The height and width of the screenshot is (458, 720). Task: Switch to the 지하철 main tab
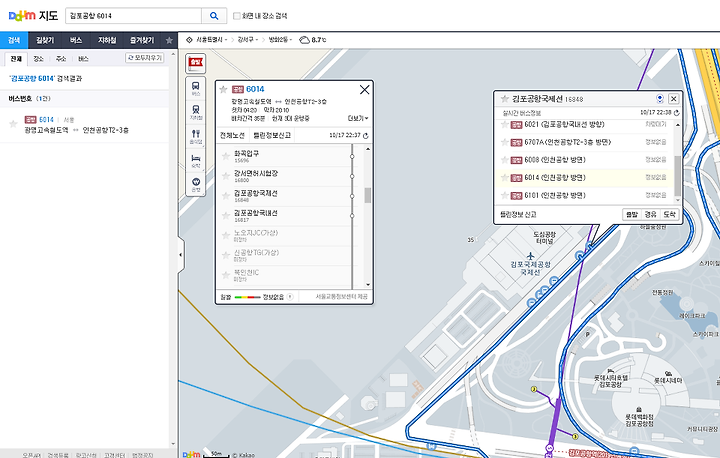[107, 40]
